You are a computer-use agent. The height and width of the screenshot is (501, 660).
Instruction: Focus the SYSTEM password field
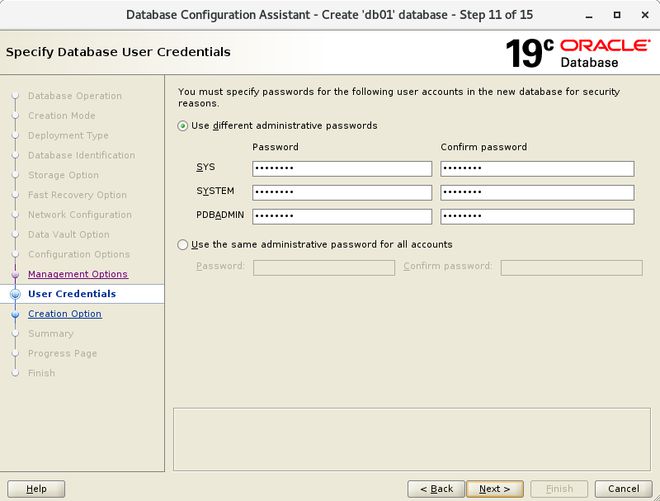click(x=342, y=192)
